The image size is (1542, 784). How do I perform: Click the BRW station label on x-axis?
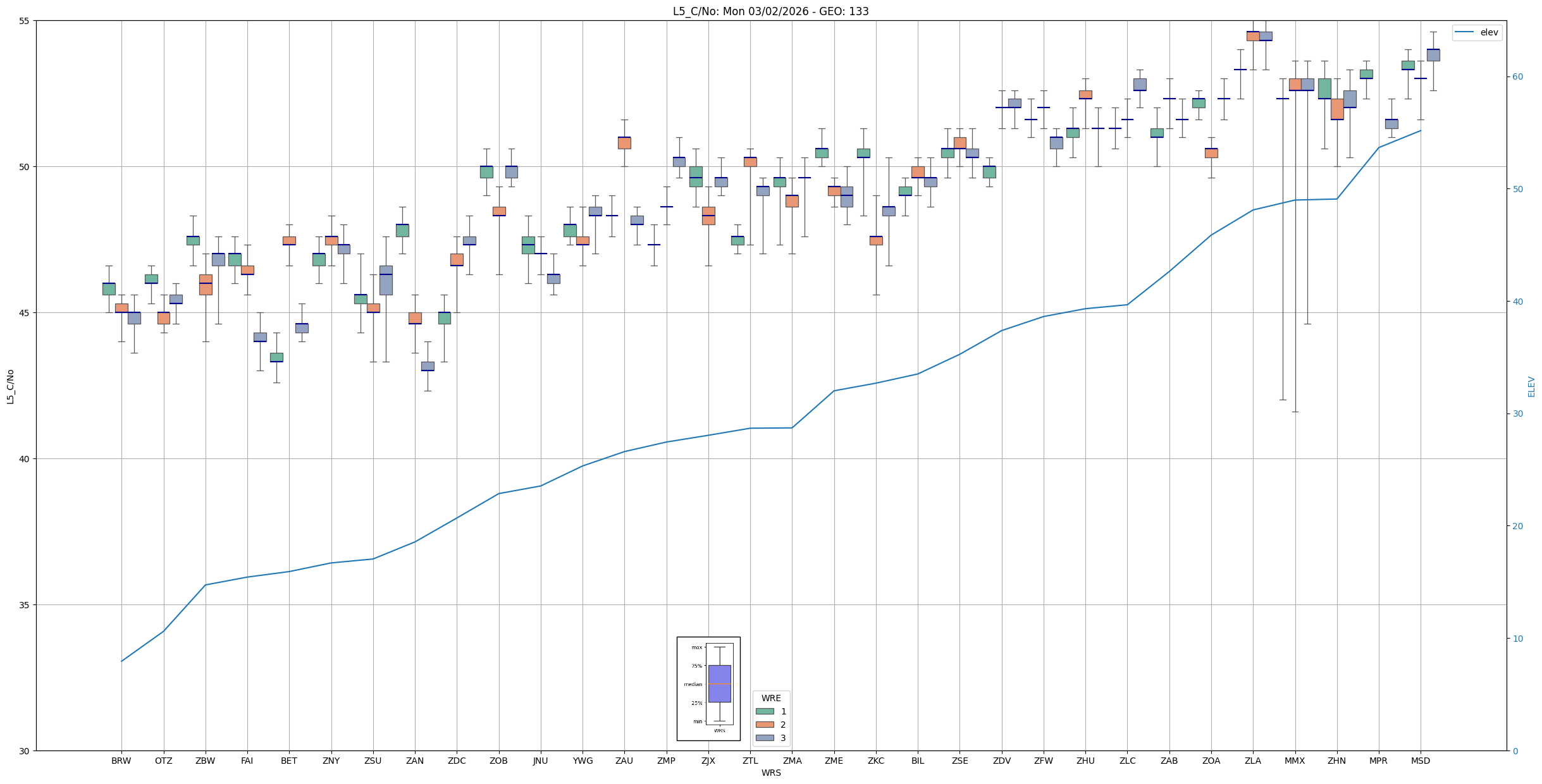(x=121, y=761)
